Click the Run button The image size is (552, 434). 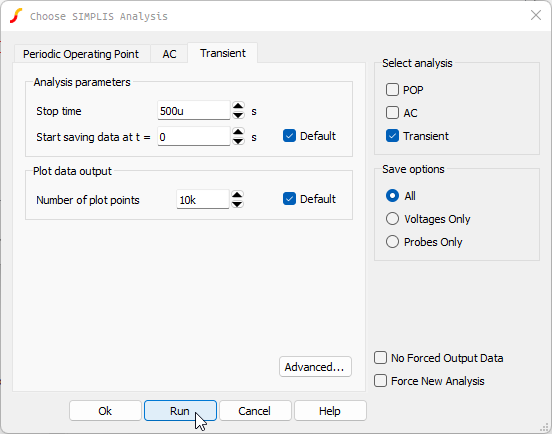point(180,410)
